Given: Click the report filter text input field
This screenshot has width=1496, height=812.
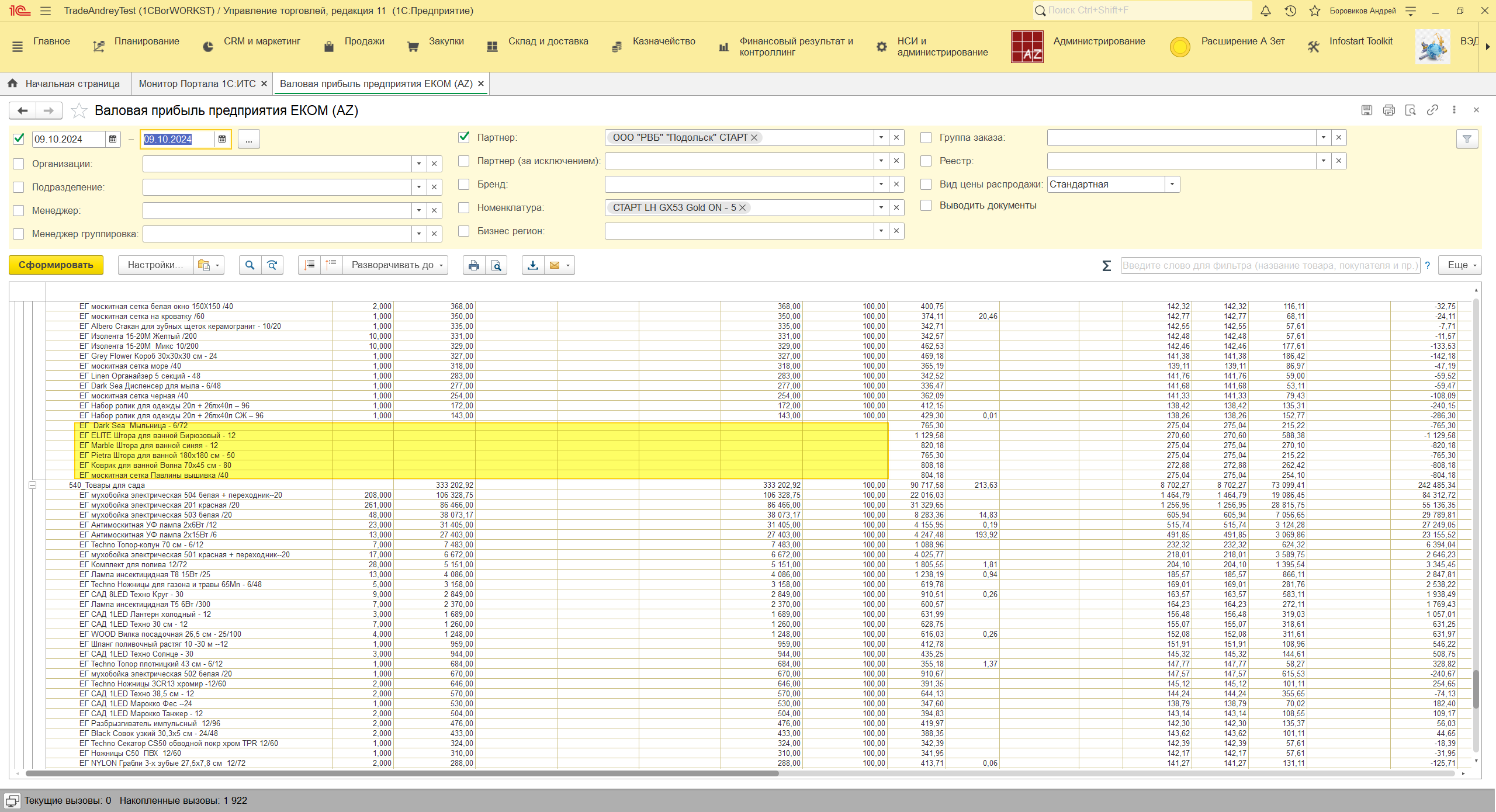Looking at the screenshot, I should tap(1269, 265).
